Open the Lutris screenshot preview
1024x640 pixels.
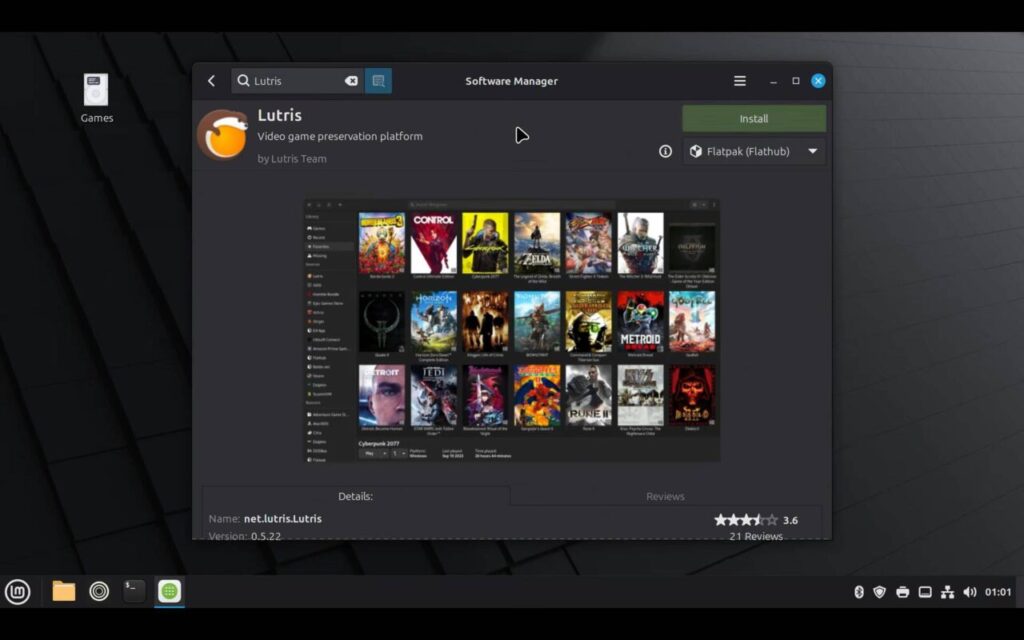tap(512, 331)
